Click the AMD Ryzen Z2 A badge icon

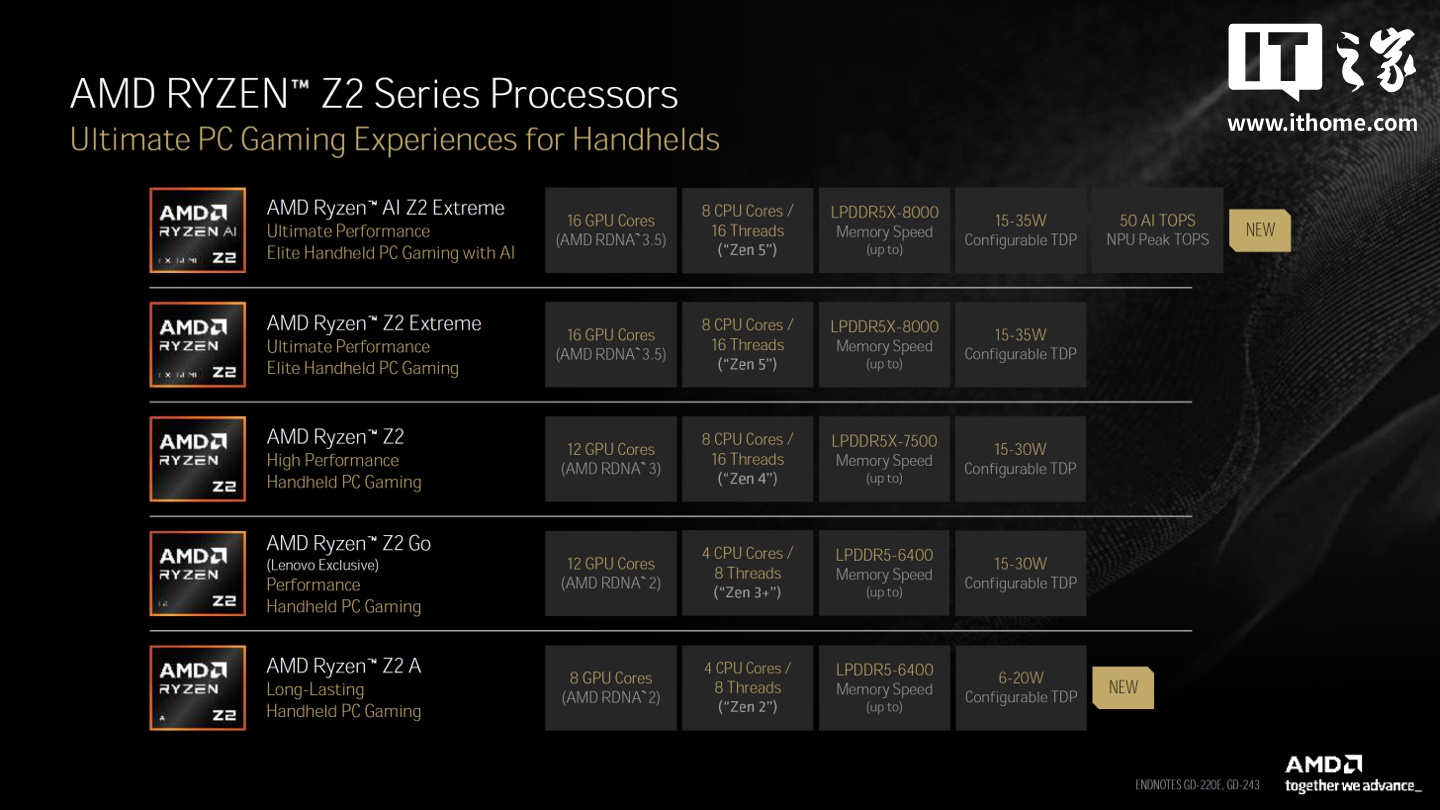tap(198, 688)
